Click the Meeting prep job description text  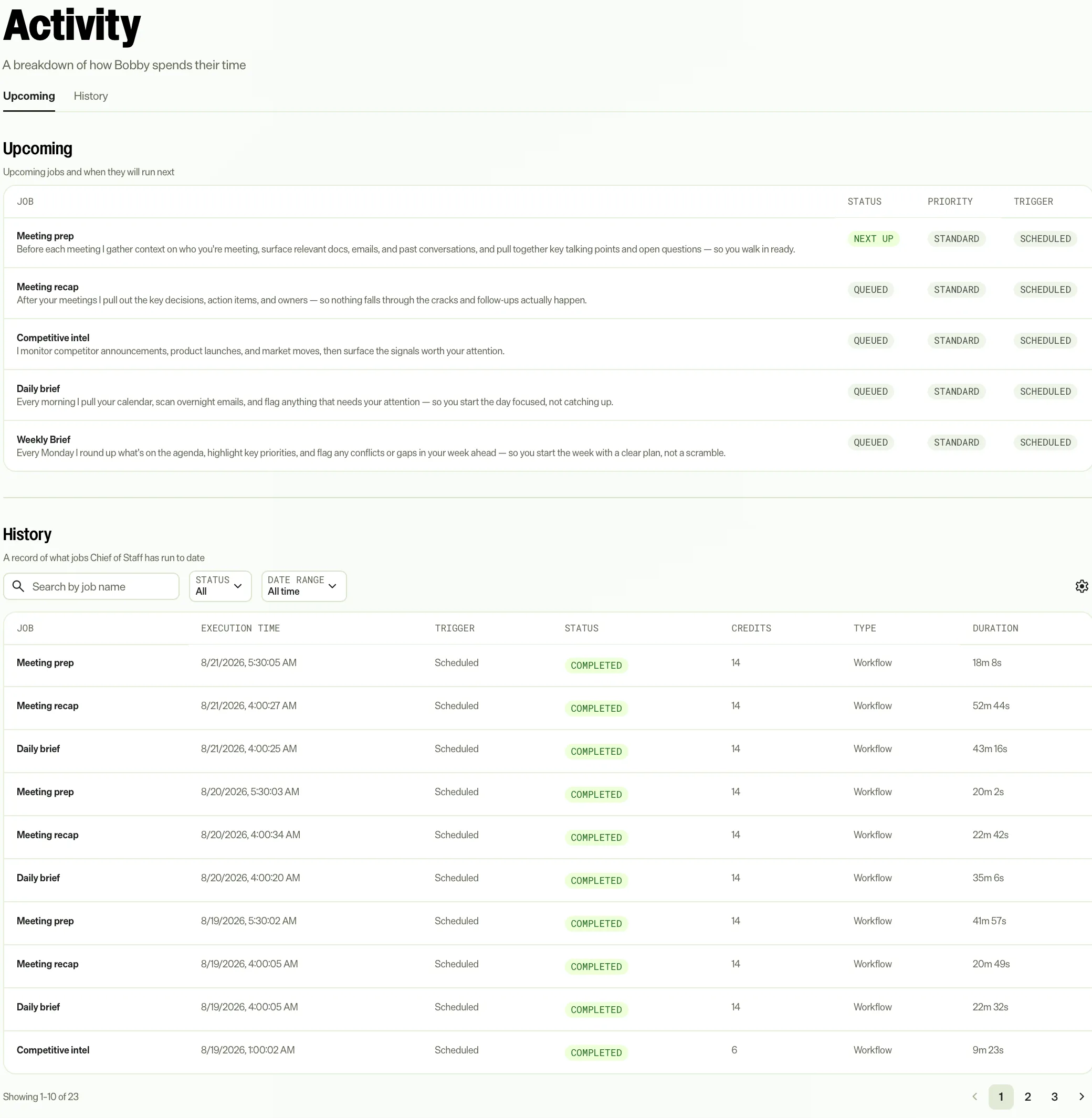coord(405,249)
